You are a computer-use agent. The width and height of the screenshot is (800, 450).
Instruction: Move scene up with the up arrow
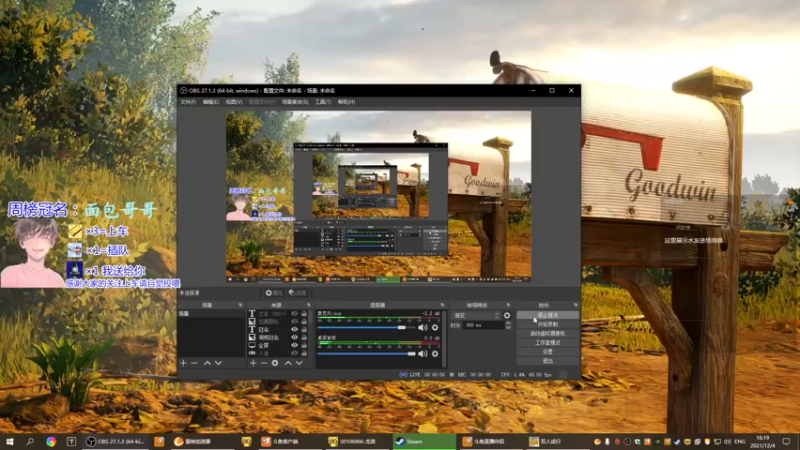[x=207, y=363]
